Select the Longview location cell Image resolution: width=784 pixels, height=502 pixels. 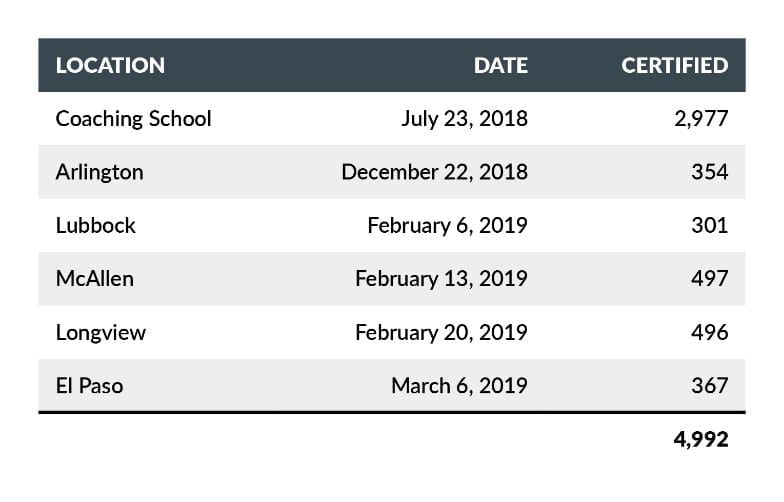coord(100,332)
